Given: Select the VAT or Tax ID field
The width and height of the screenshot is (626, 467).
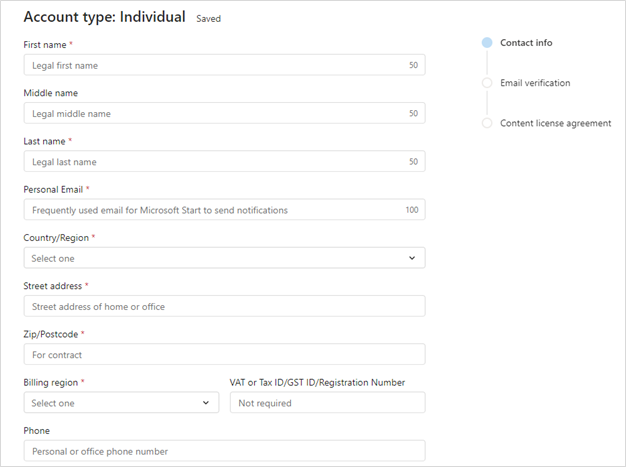Looking at the screenshot, I should click(327, 403).
